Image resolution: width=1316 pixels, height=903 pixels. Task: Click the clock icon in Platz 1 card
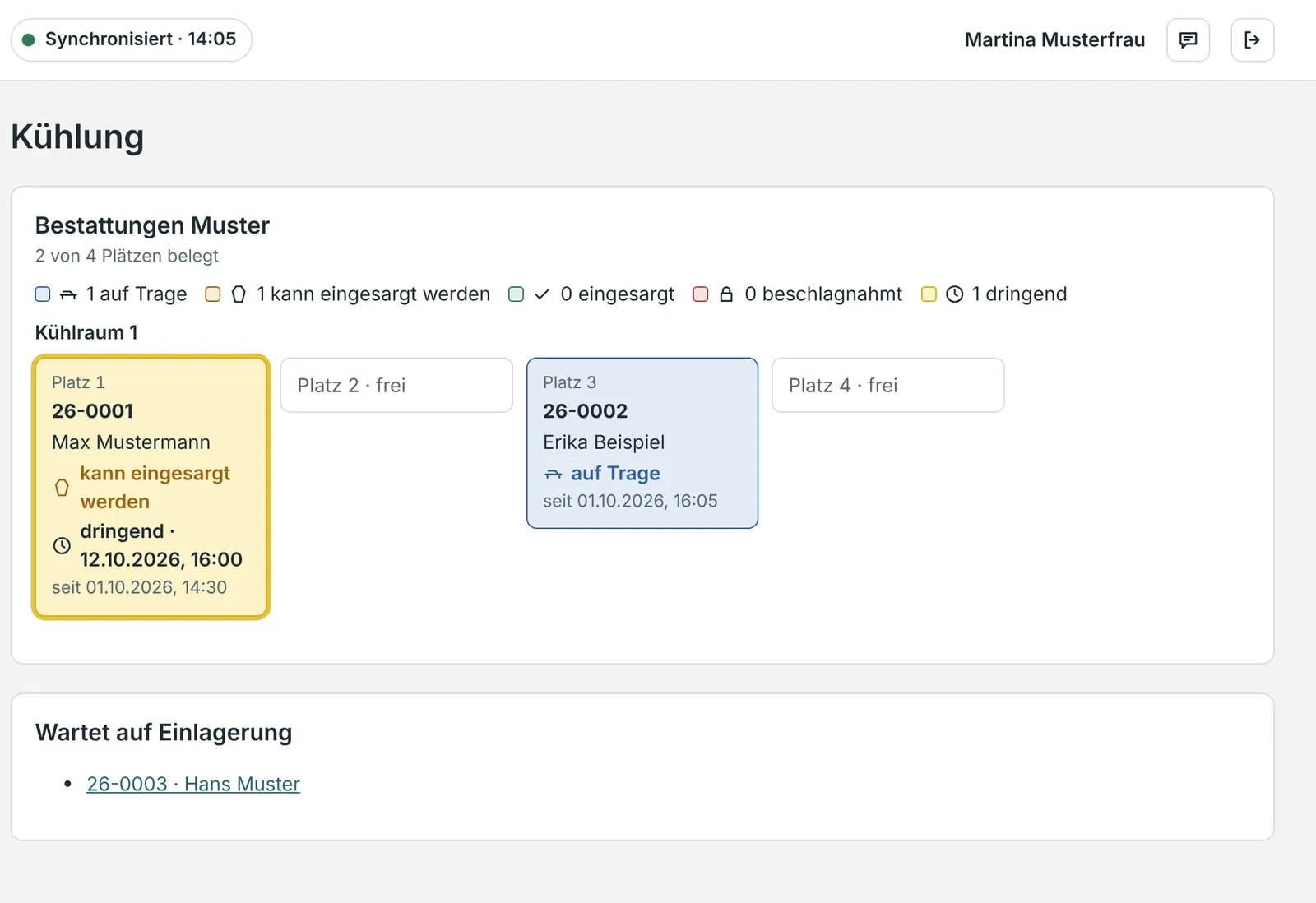(x=62, y=545)
